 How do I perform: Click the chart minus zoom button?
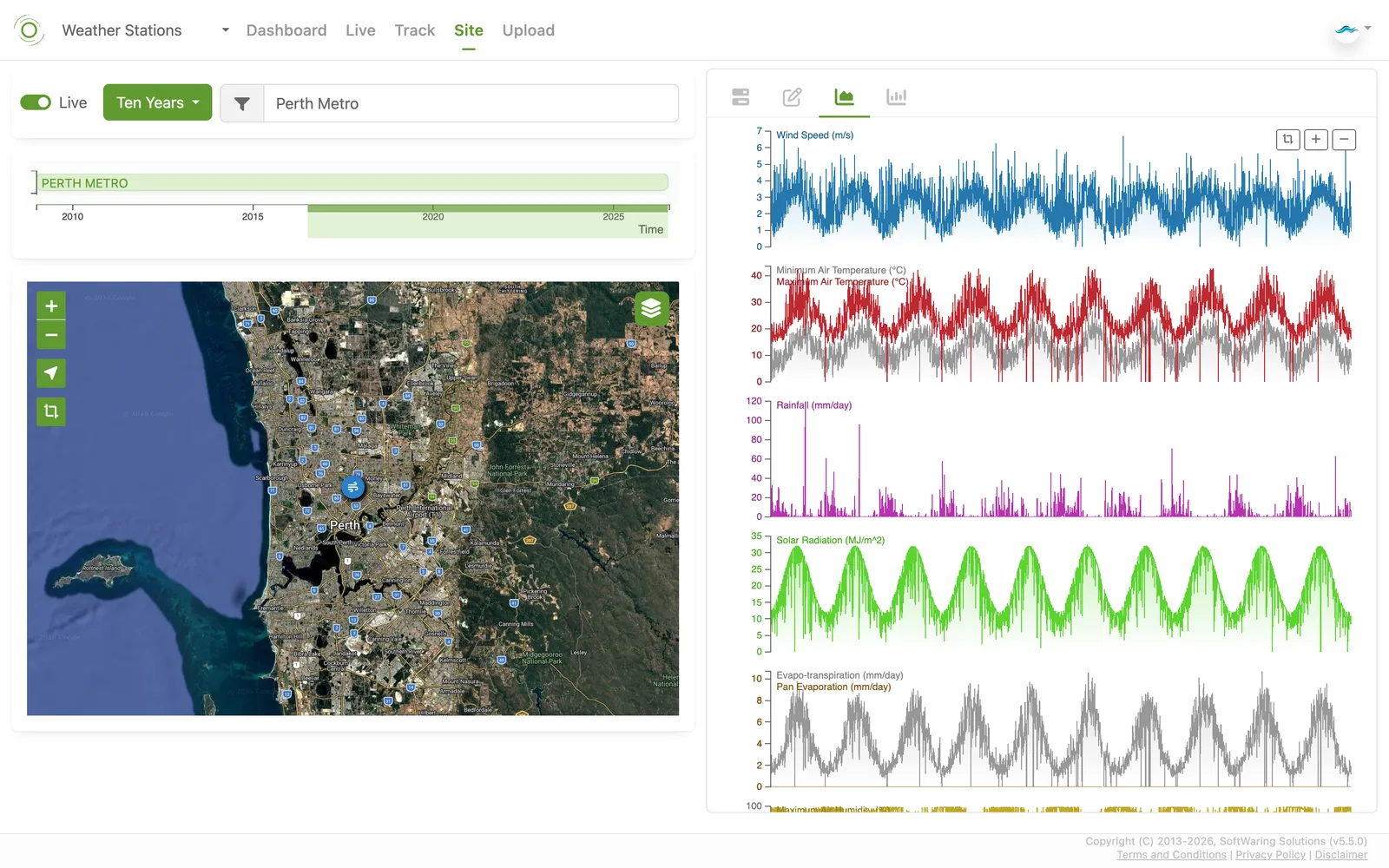point(1344,139)
